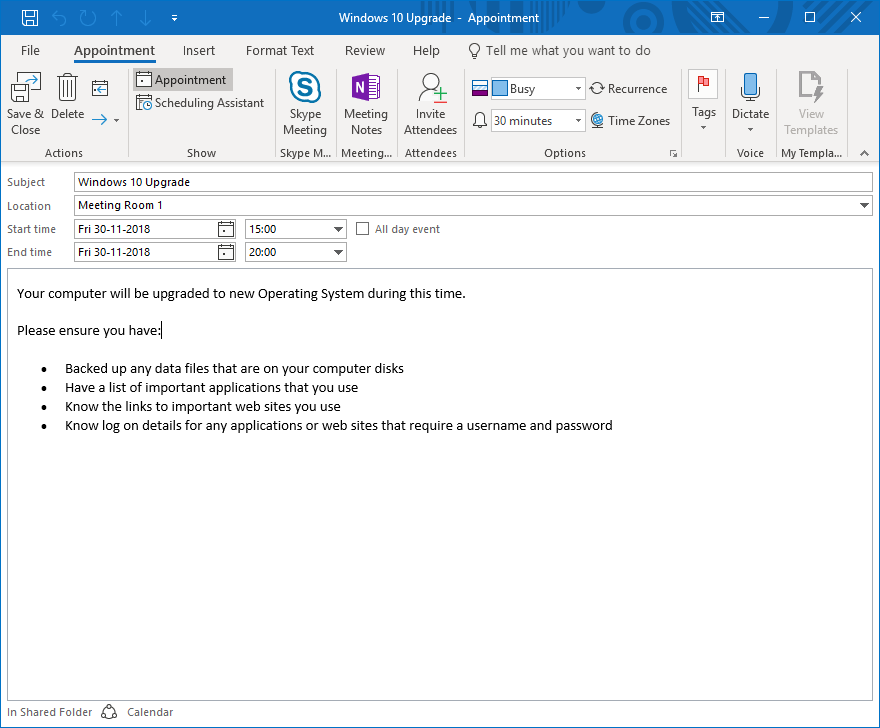
Task: Open the Time Zones option
Action: click(629, 121)
